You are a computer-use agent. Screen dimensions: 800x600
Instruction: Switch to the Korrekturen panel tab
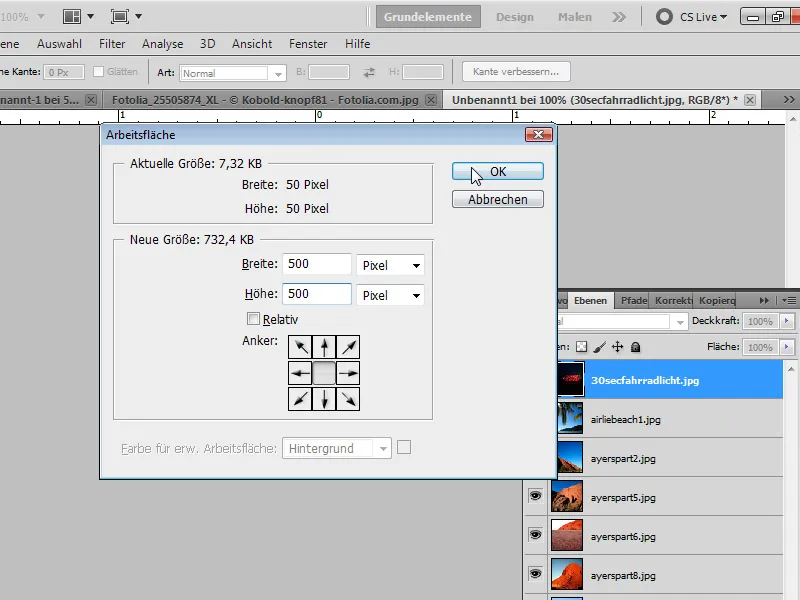coord(673,301)
